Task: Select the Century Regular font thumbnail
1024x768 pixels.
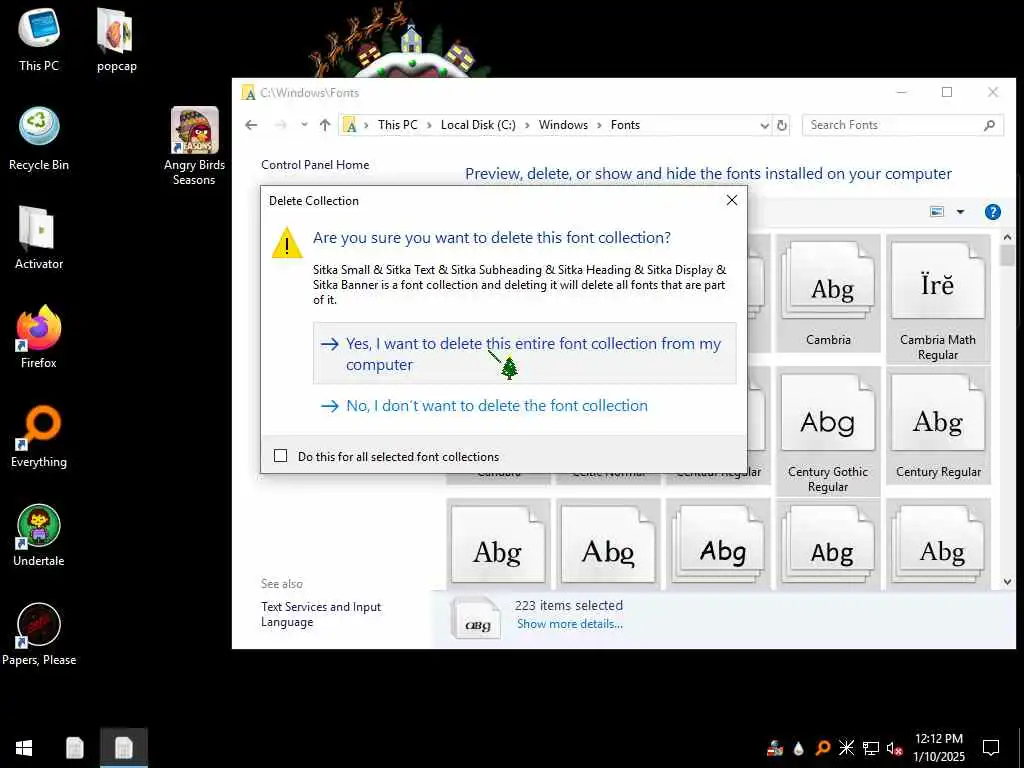Action: [x=938, y=425]
